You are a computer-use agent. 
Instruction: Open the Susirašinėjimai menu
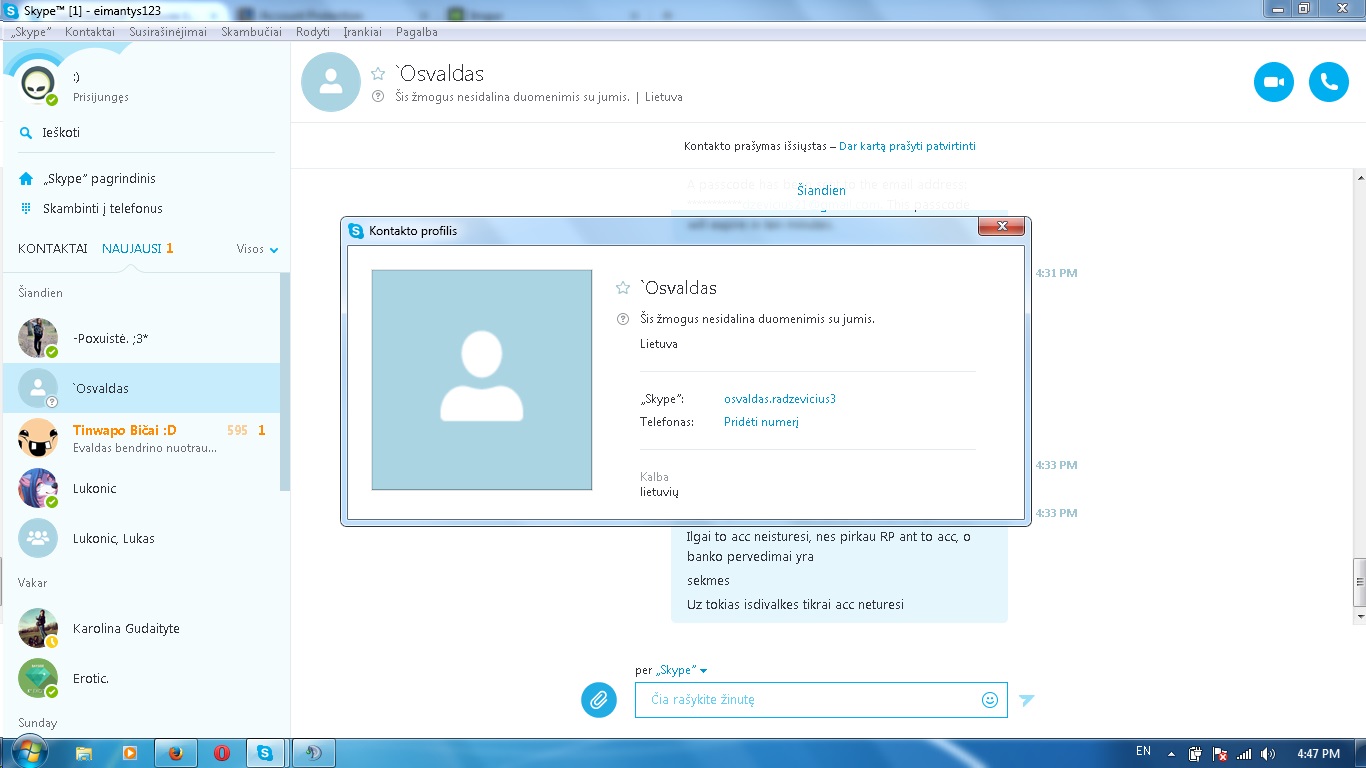click(x=168, y=32)
